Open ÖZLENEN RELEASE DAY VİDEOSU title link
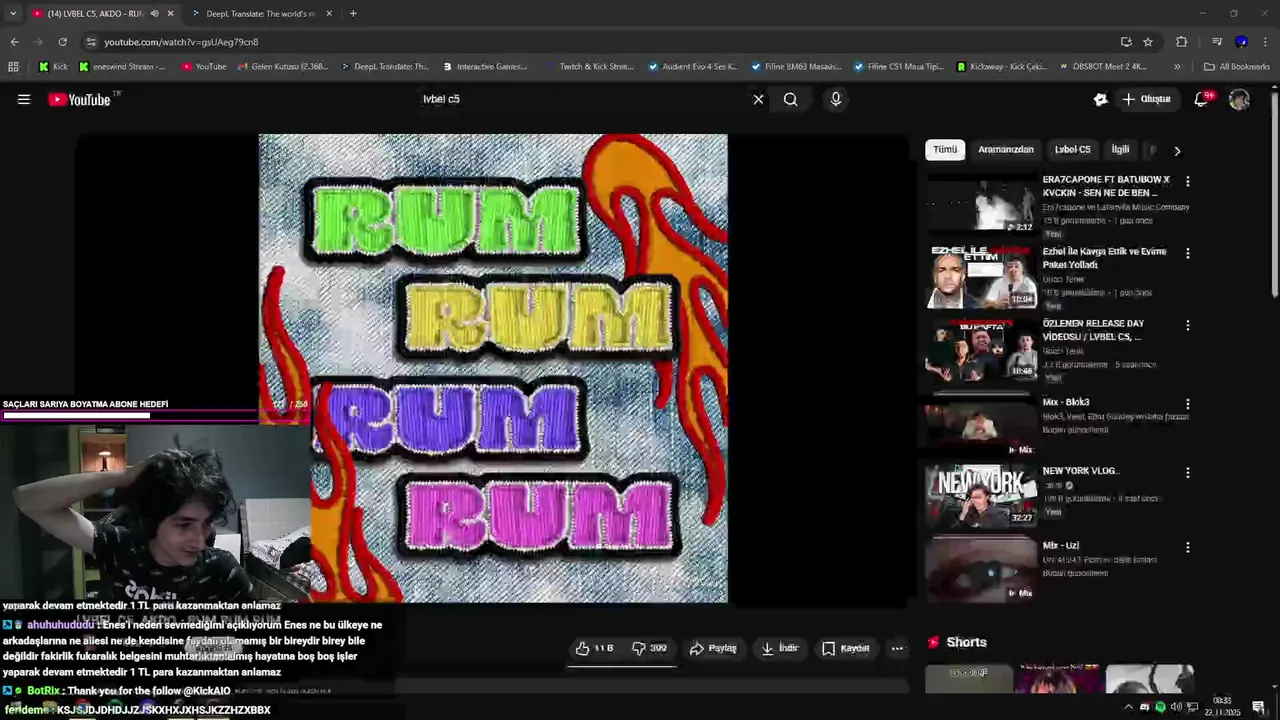The width and height of the screenshot is (1280, 720). [1093, 330]
